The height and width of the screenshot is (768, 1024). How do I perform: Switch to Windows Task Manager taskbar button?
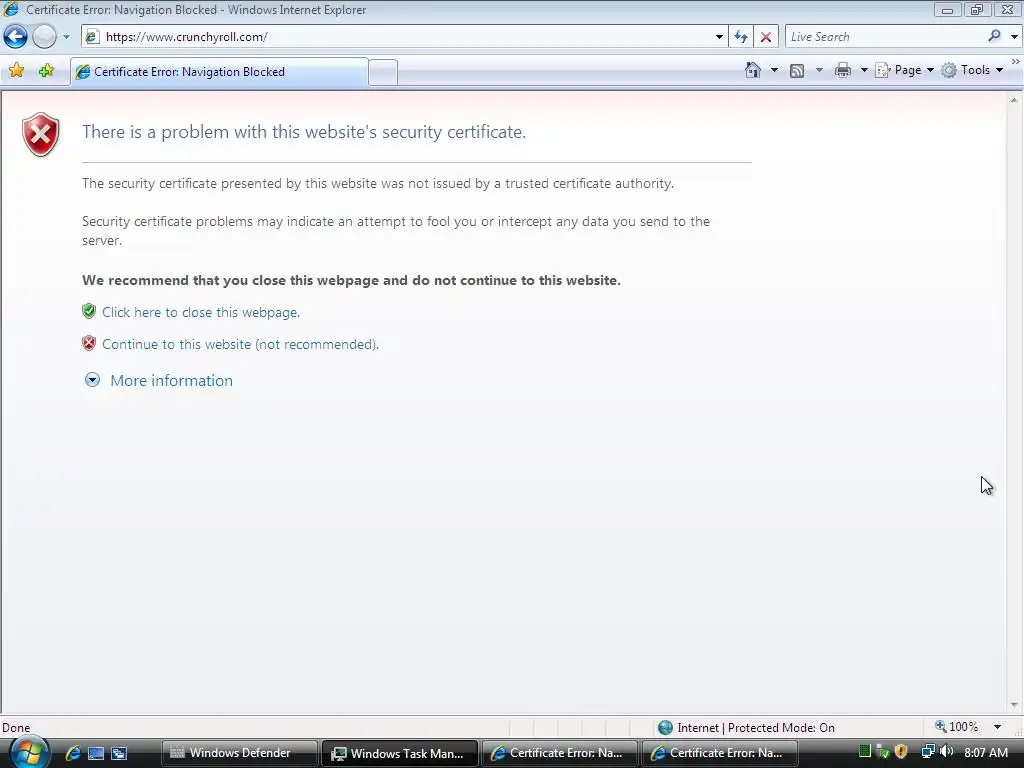point(400,753)
